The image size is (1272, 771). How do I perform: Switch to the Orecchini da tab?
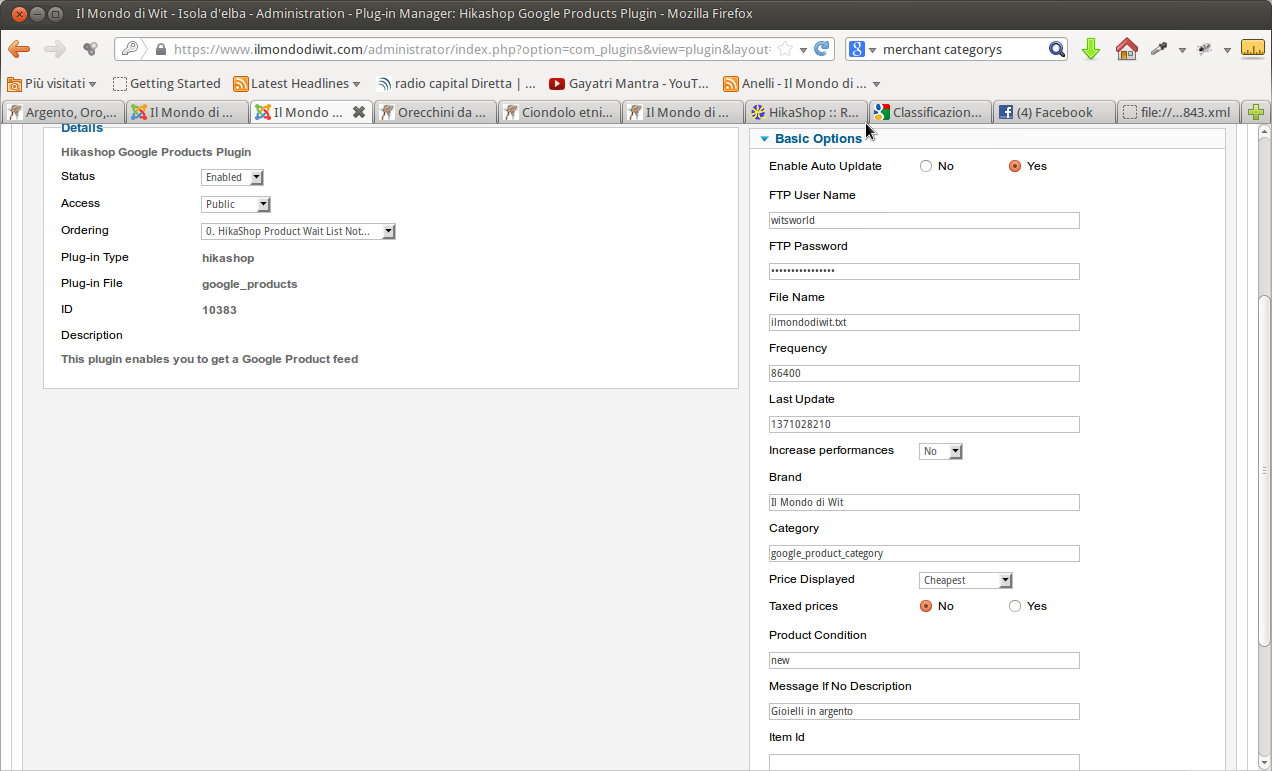point(435,113)
